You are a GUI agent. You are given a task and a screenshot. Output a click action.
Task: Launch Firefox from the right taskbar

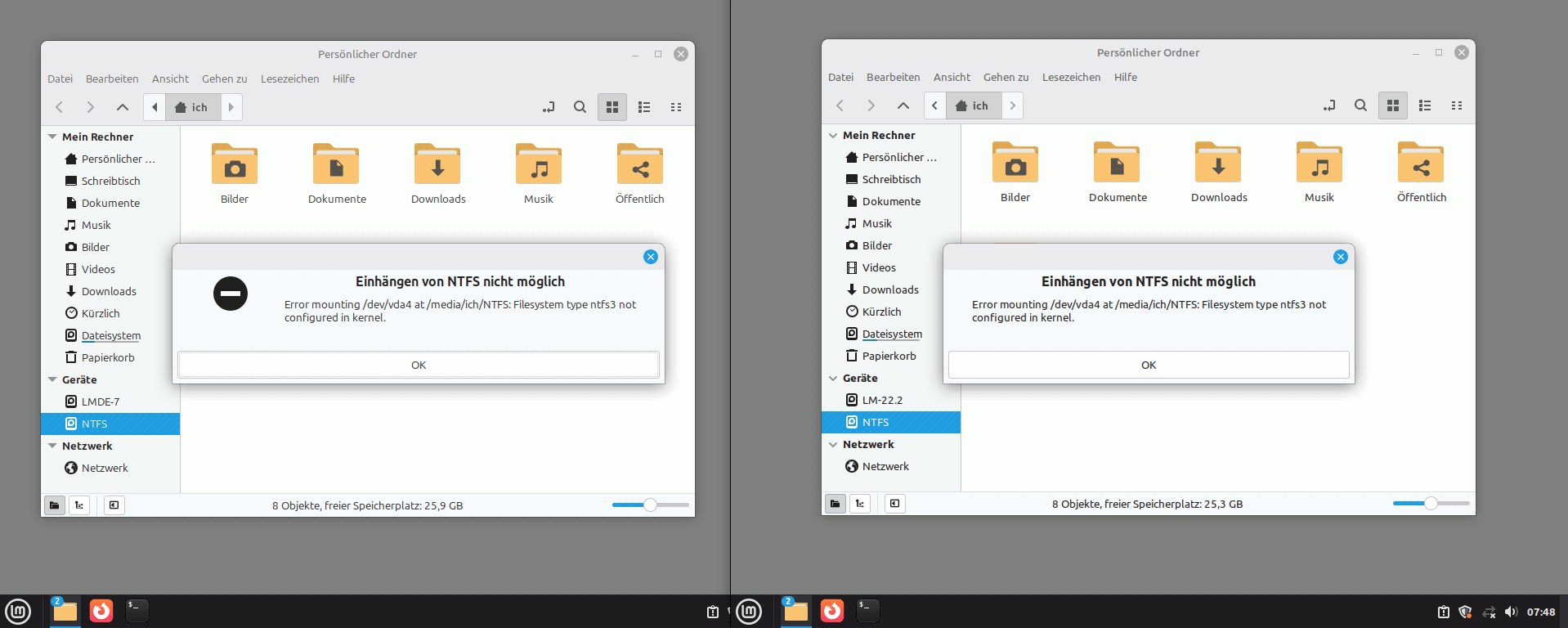click(x=832, y=611)
